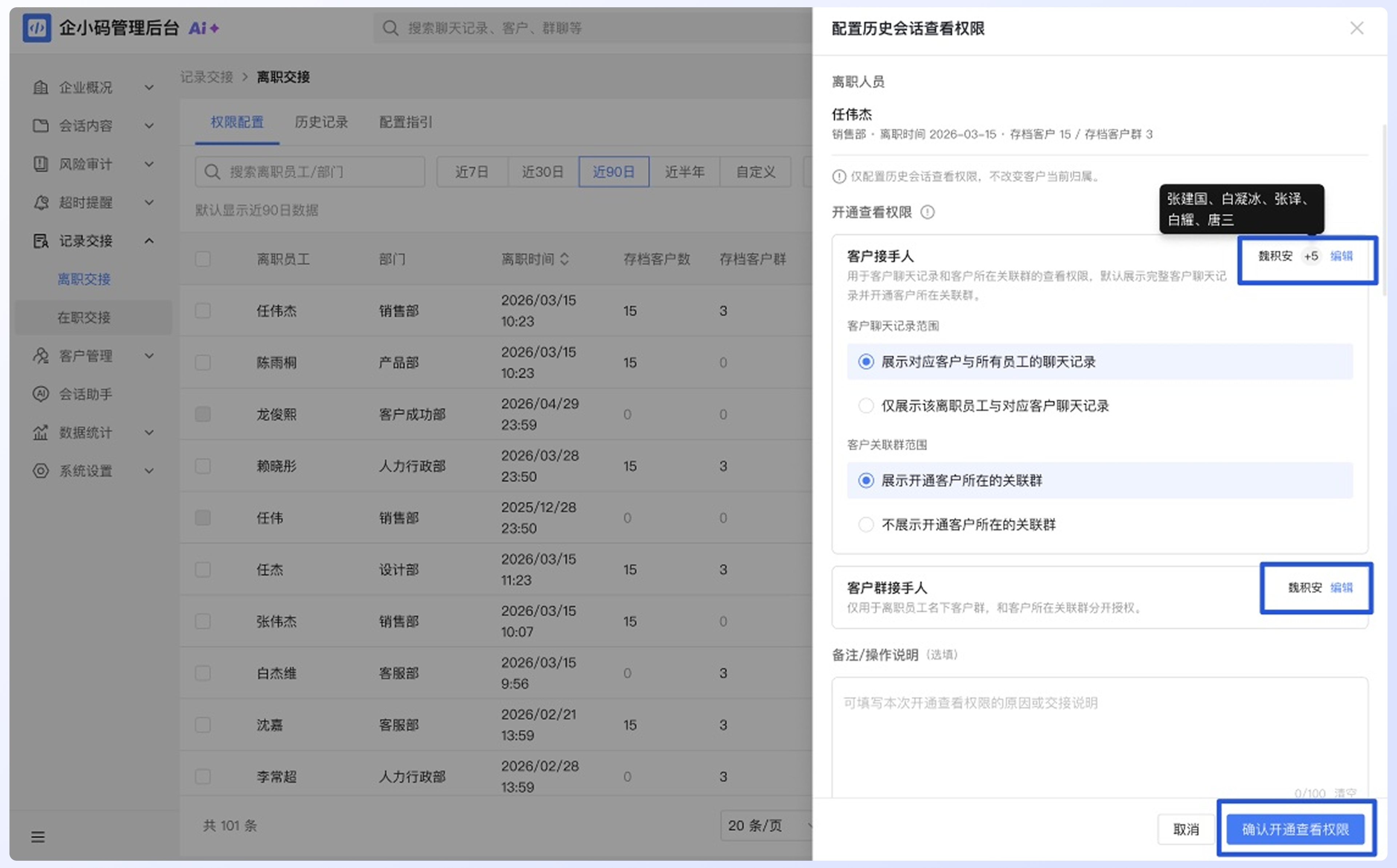Screen dimensions: 1397x868
Task: Select 展示对应客户与所有员工的聊天记录 radio
Action: (866, 362)
